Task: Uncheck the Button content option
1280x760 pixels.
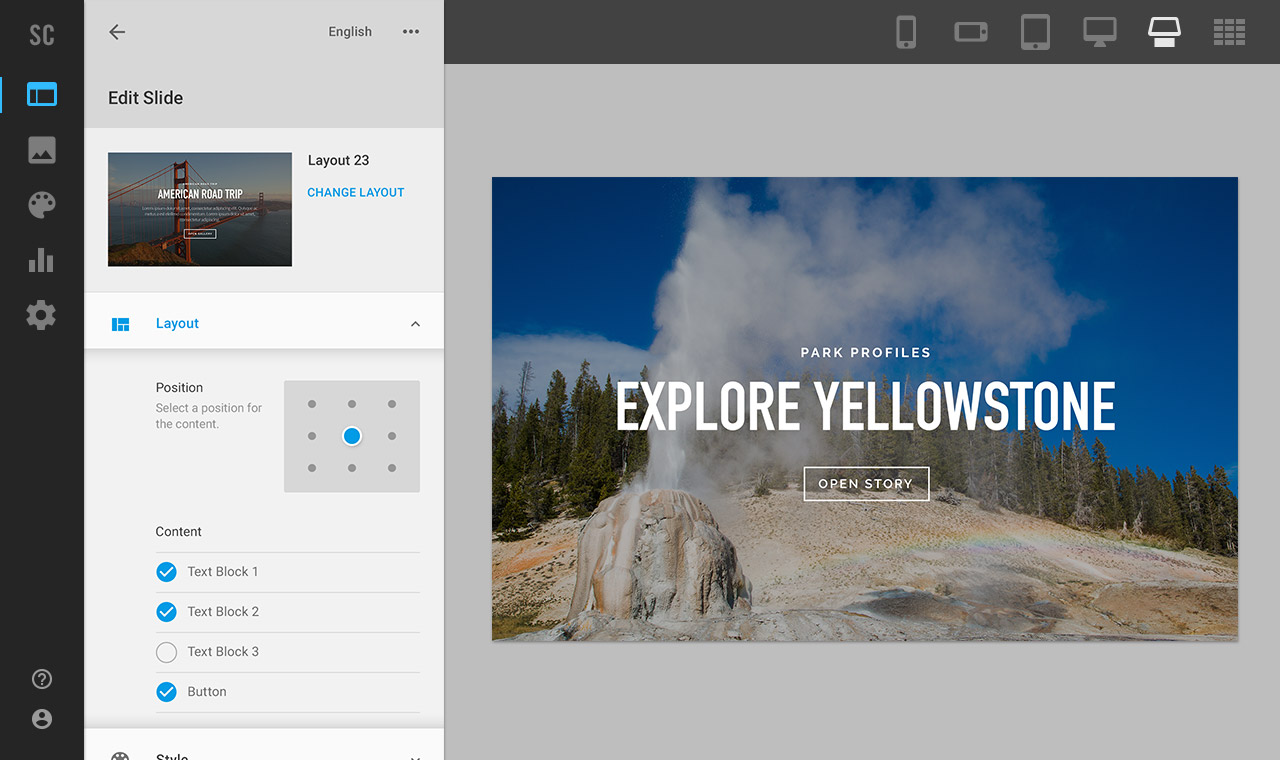Action: (x=166, y=692)
